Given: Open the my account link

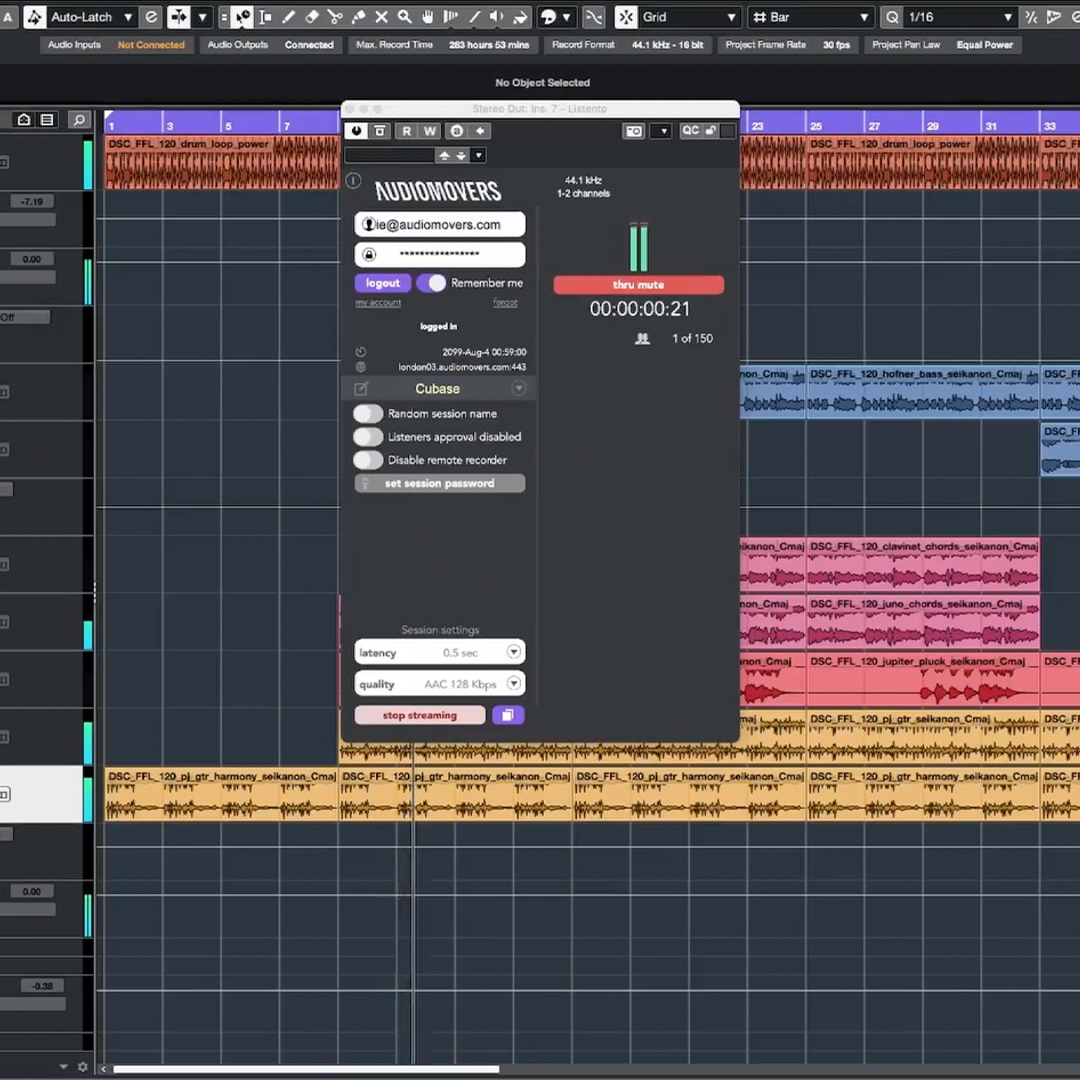Looking at the screenshot, I should click(x=378, y=303).
